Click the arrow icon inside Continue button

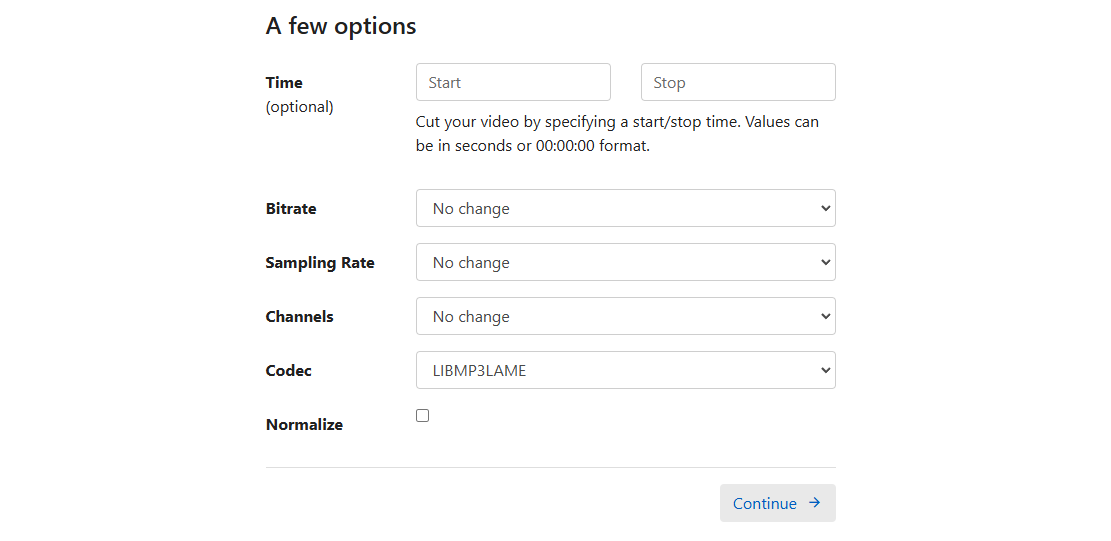815,503
